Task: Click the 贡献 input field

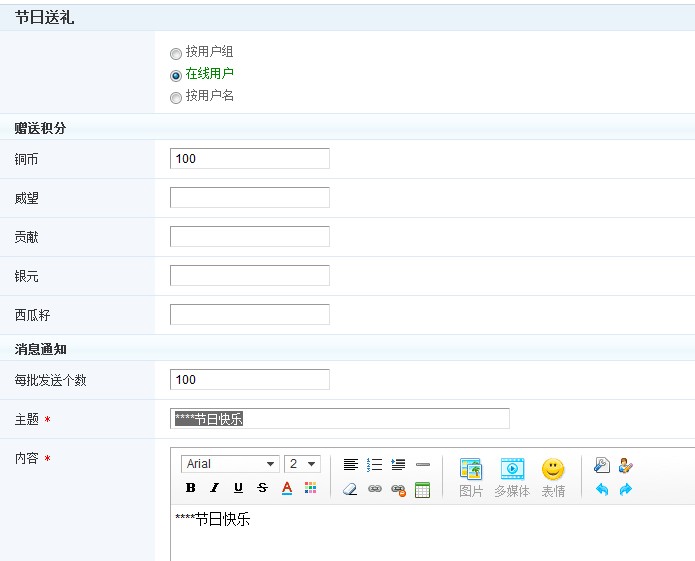Action: pyautogui.click(x=250, y=237)
